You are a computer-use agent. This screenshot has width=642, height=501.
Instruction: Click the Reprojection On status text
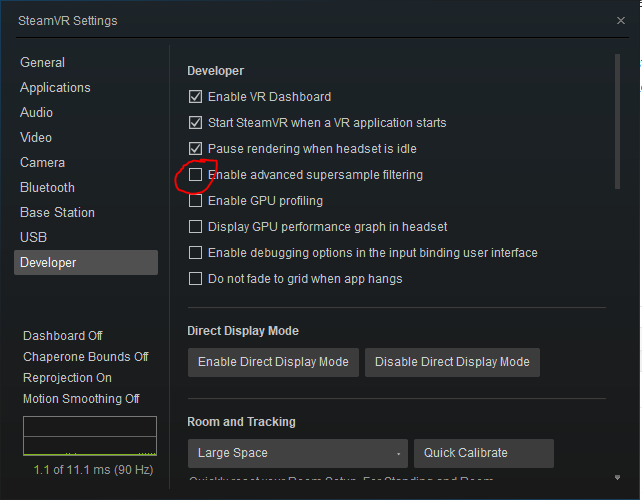click(x=67, y=377)
